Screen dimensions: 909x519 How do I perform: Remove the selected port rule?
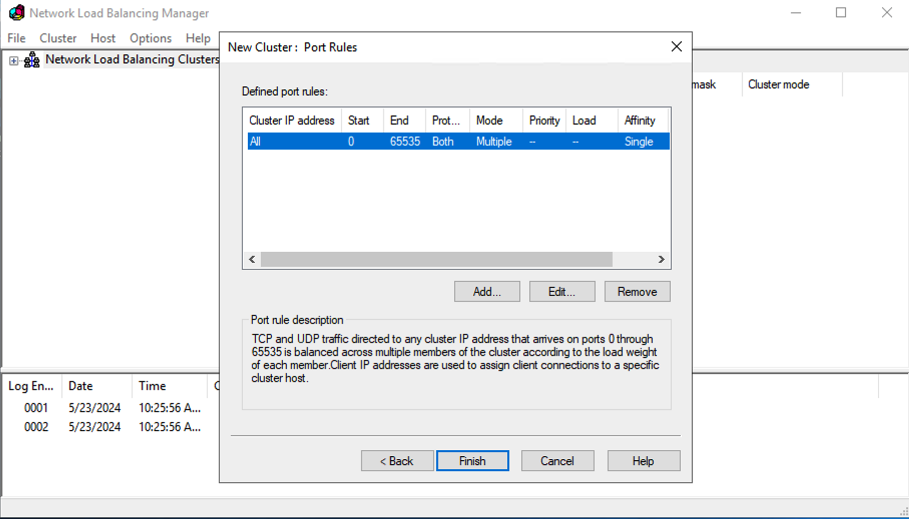pyautogui.click(x=637, y=292)
